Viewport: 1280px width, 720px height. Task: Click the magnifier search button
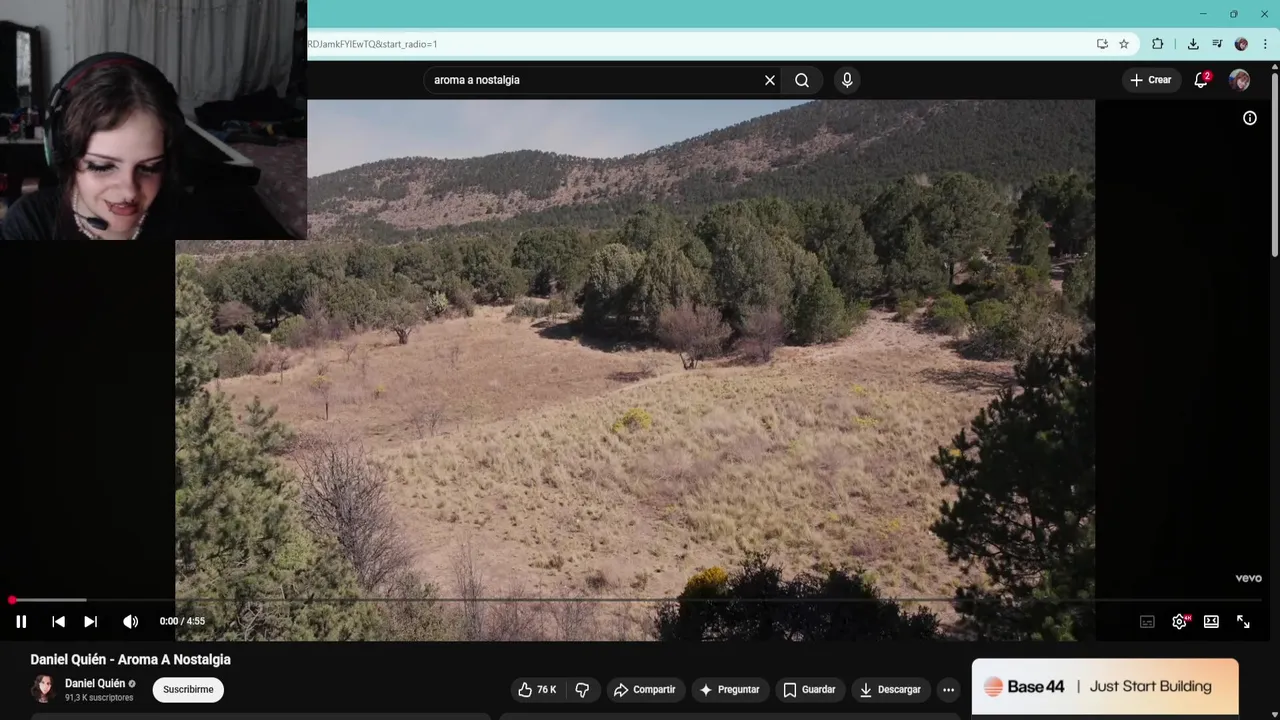[x=802, y=80]
